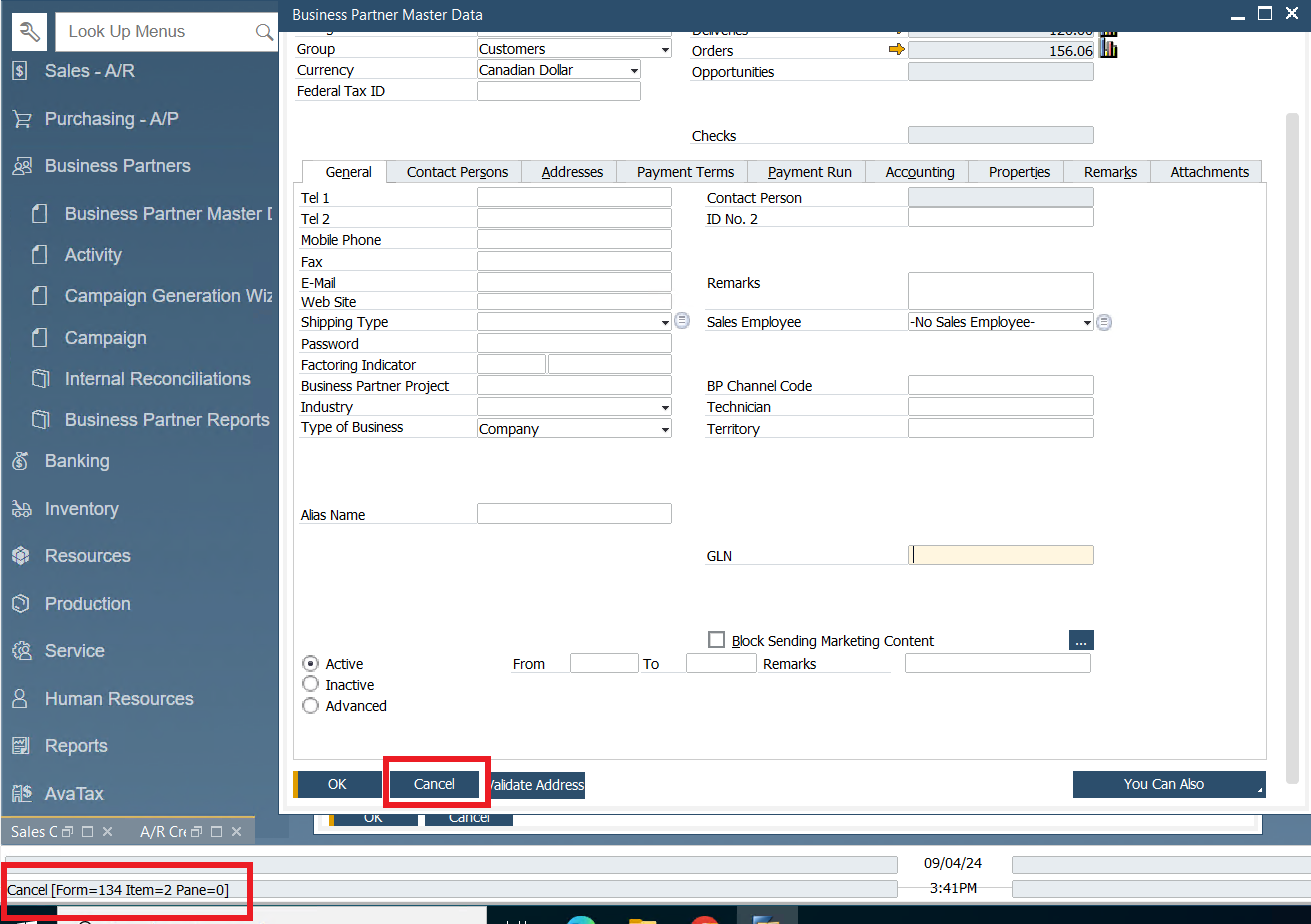Click the Orders golden link arrow
This screenshot has width=1311, height=924.
[x=896, y=49]
